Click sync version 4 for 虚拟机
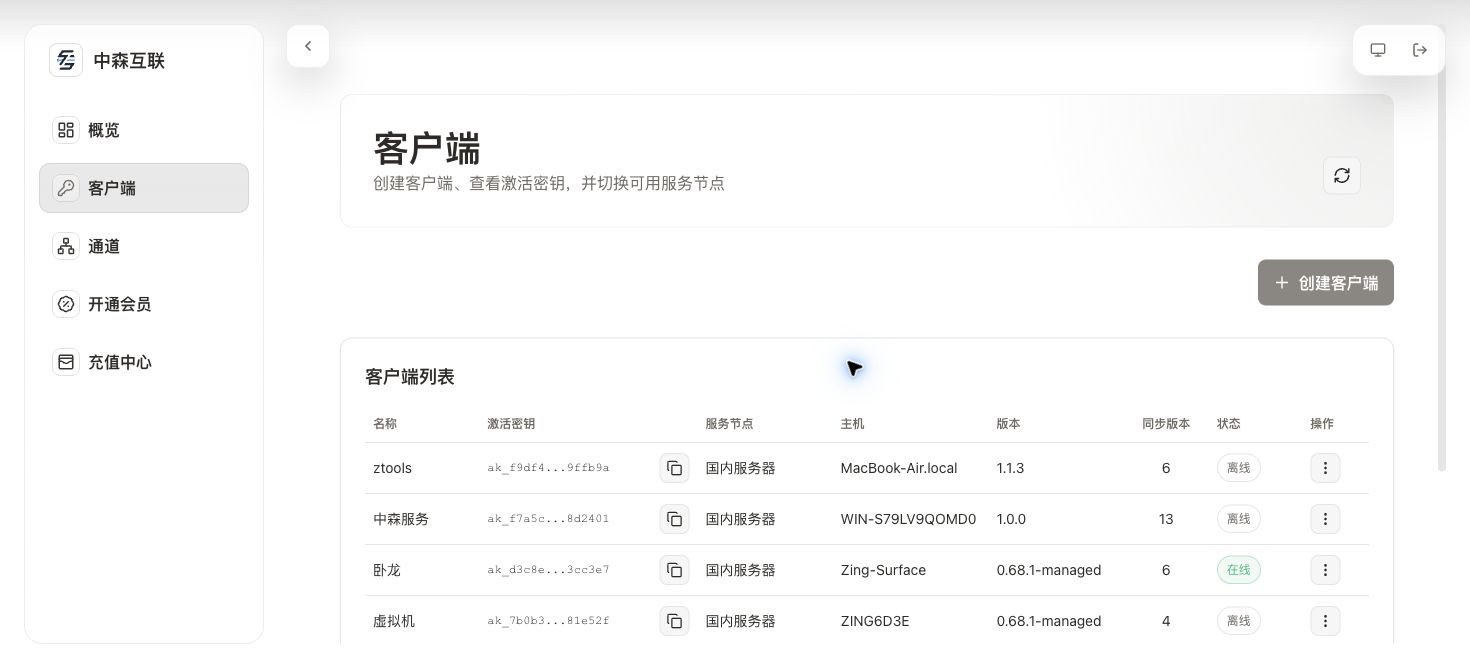Screen dimensions: 1470x668 tap(1166, 621)
